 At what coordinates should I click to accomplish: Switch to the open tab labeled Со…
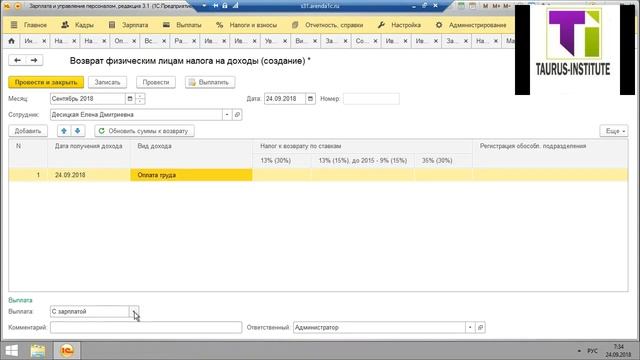point(360,41)
